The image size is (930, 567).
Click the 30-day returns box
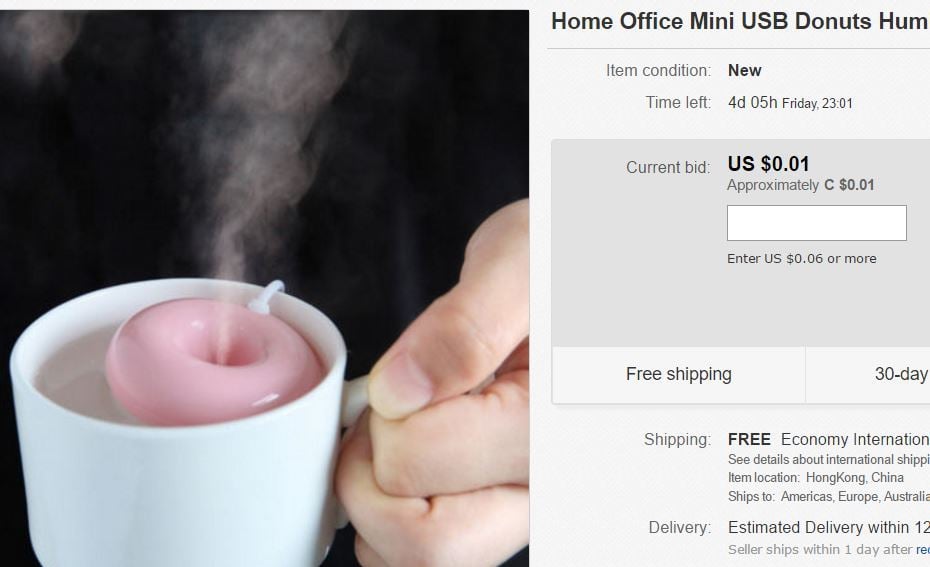pyautogui.click(x=868, y=374)
